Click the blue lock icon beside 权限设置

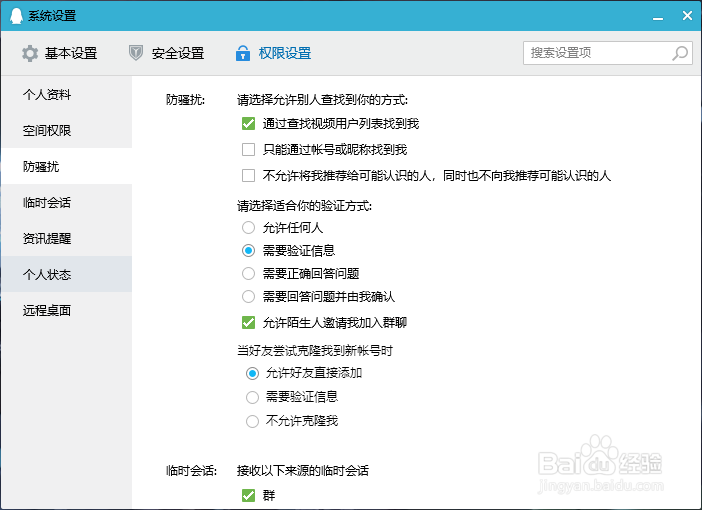(x=243, y=53)
